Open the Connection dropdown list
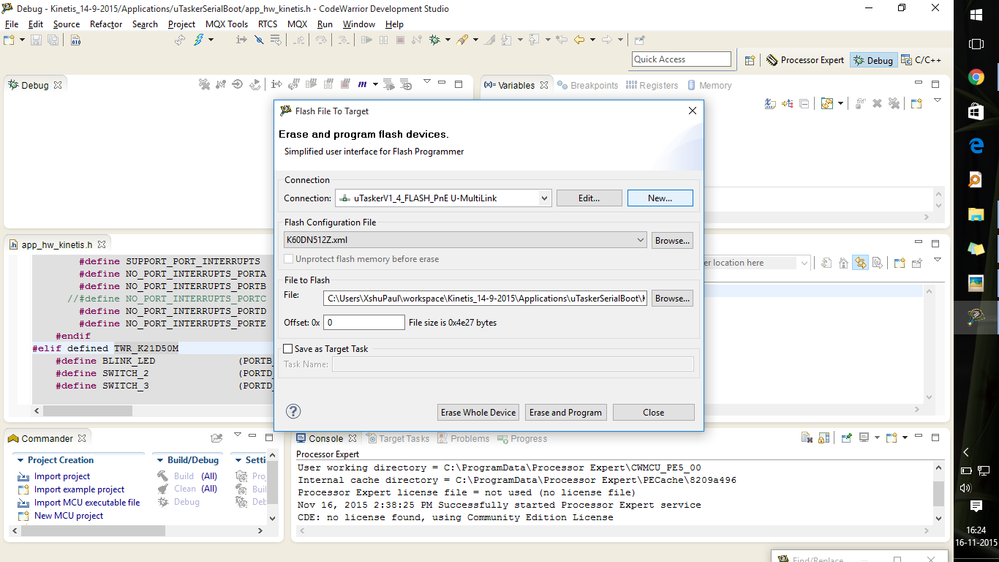999x562 pixels. tap(544, 198)
